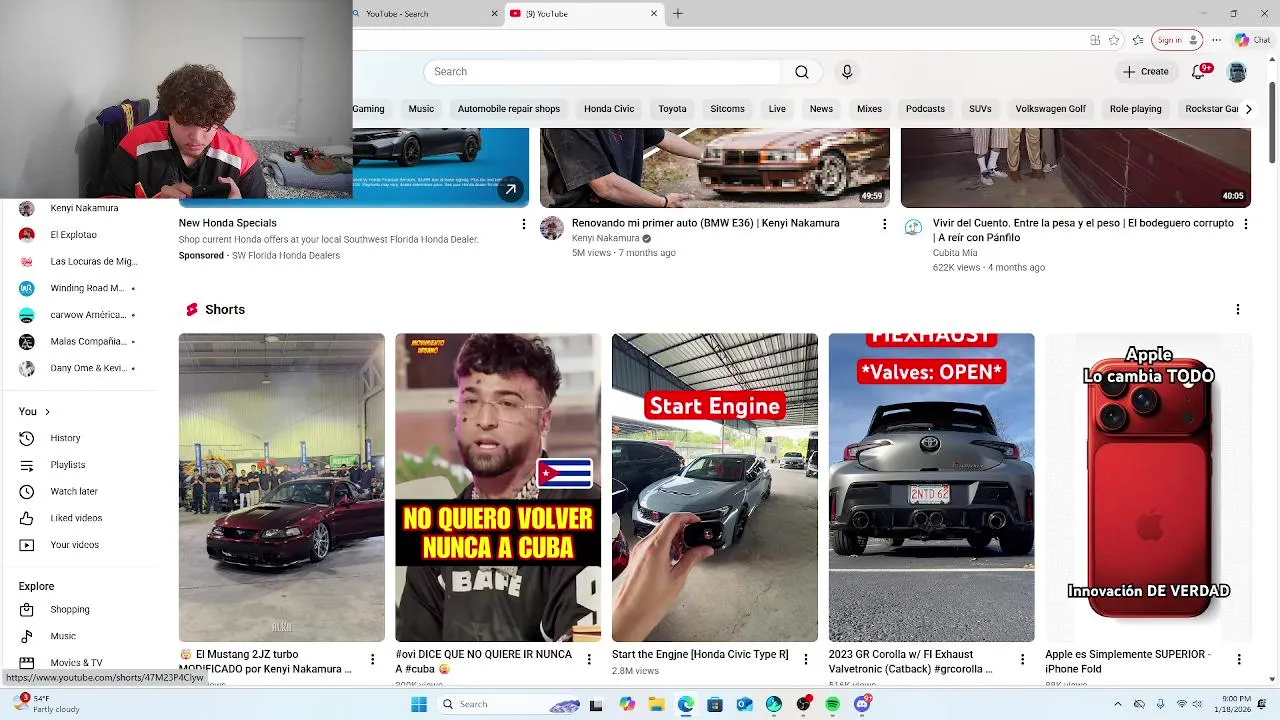Open split screen browser icon
Viewport: 1280px width, 720px height.
(x=1095, y=40)
